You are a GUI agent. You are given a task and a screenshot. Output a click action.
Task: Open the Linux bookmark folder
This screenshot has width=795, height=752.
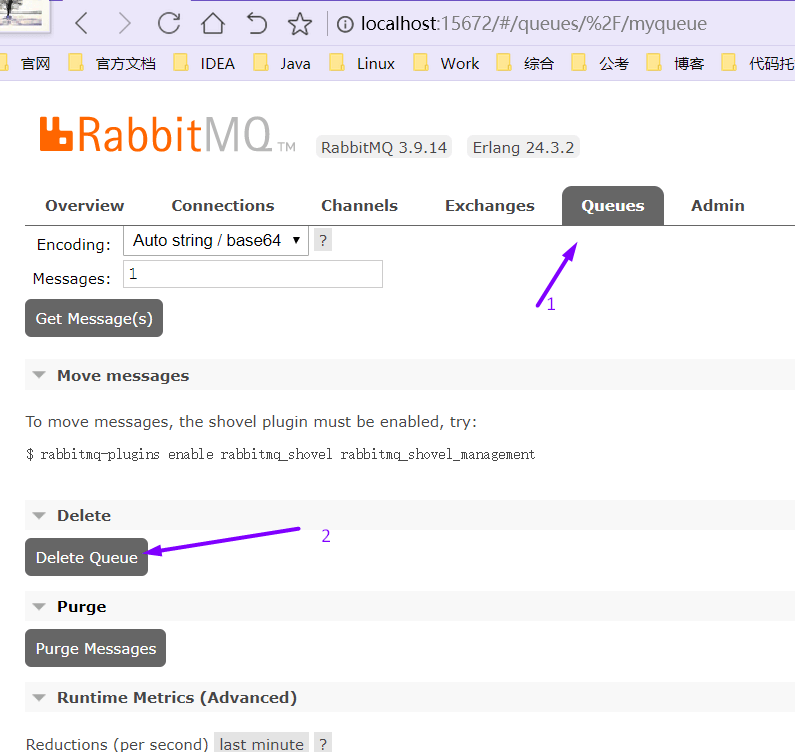[x=362, y=63]
